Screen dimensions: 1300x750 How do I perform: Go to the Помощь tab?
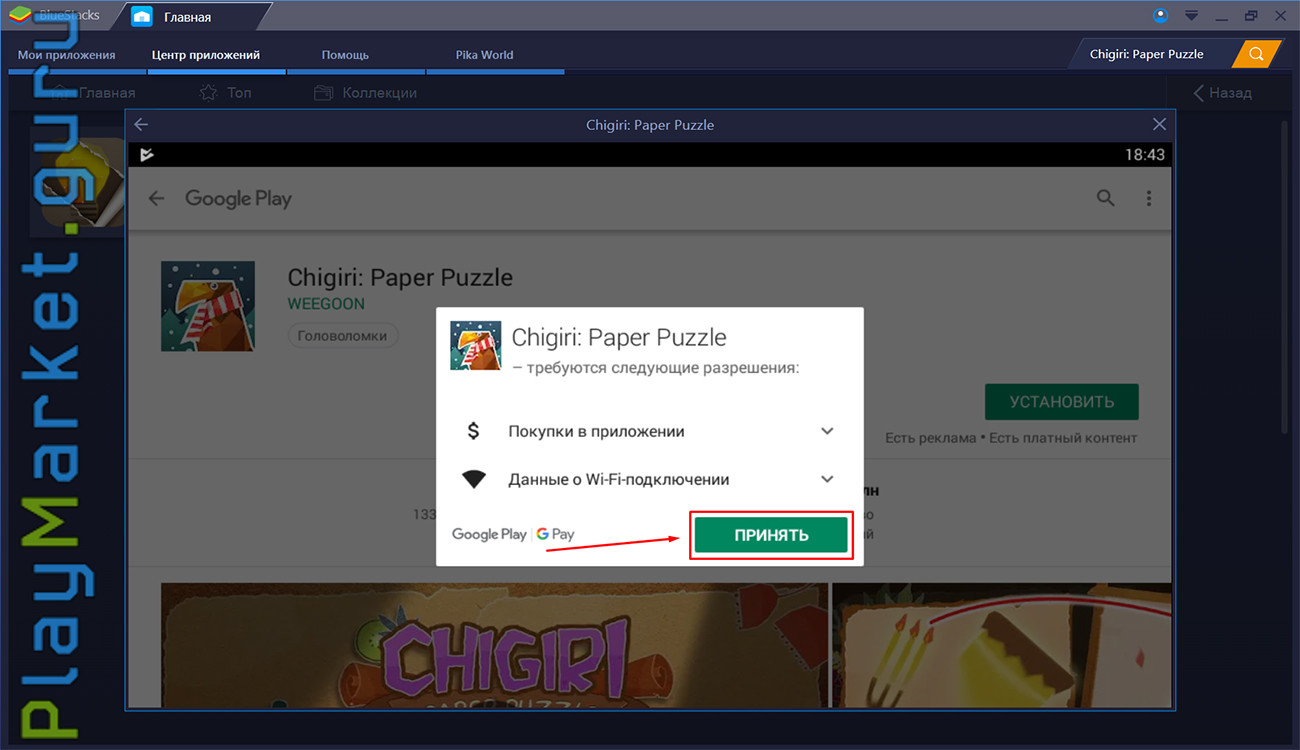click(345, 55)
